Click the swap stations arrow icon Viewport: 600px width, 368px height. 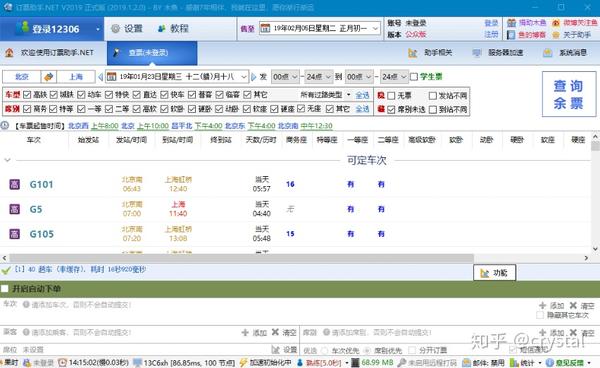click(49, 77)
